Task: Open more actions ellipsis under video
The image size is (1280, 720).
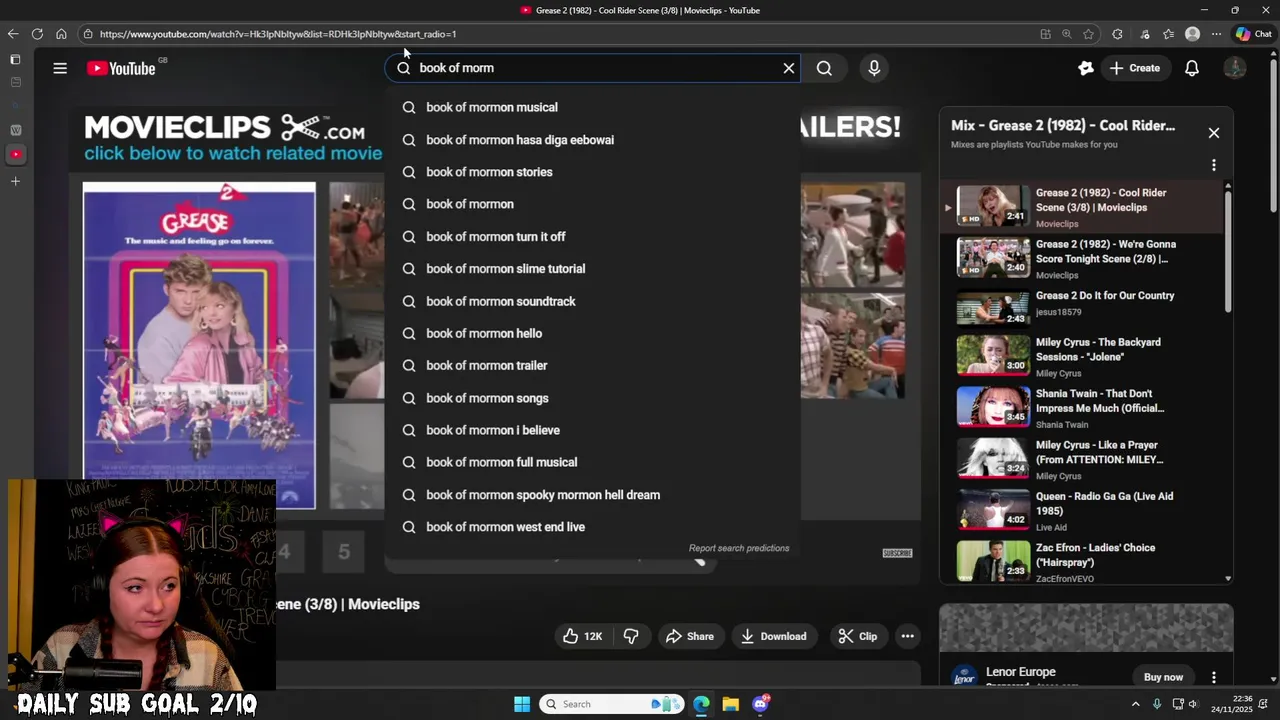Action: point(907,636)
